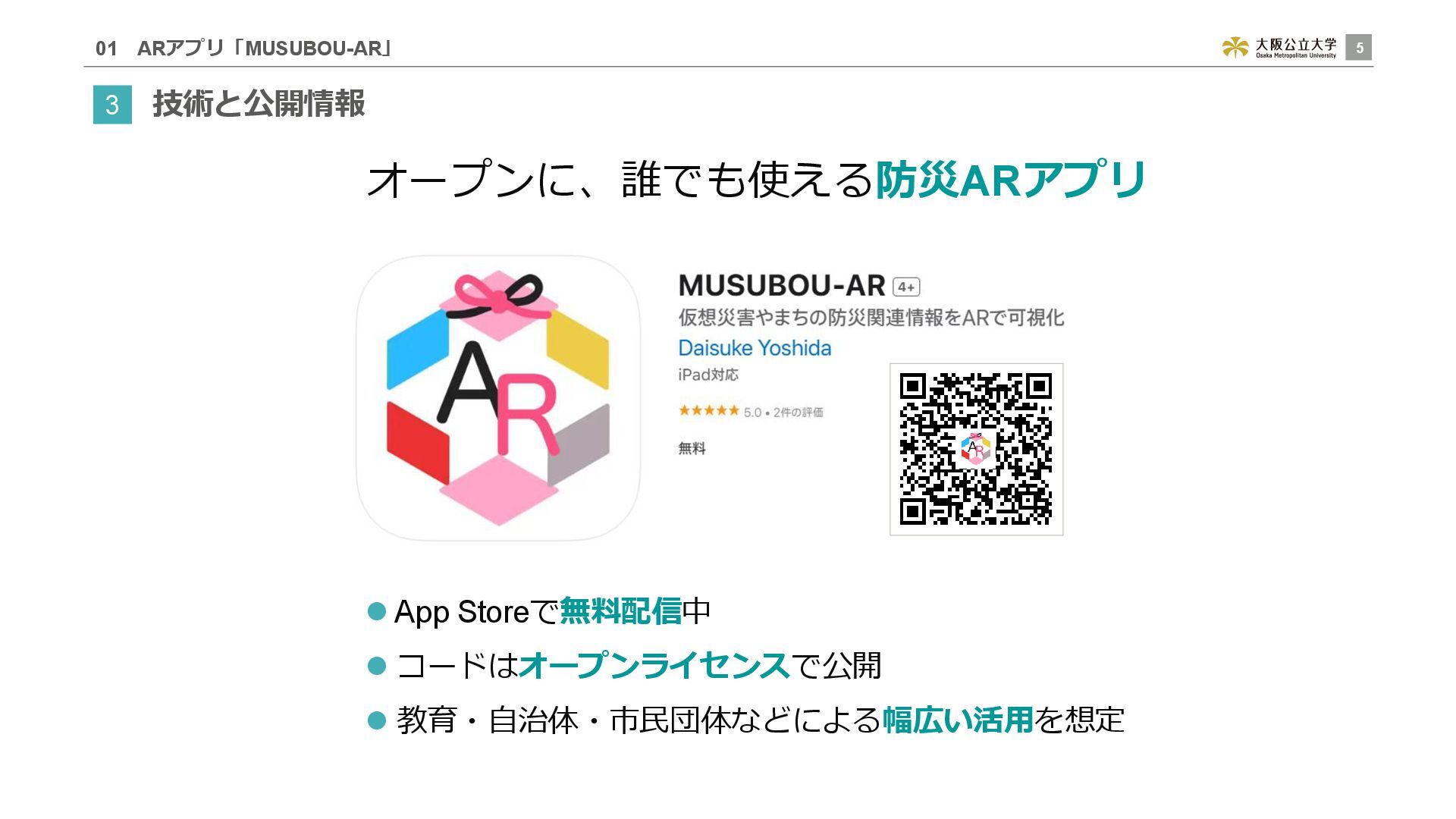Click the iPad対応 compatibility label
This screenshot has width=1456, height=819.
[x=708, y=375]
